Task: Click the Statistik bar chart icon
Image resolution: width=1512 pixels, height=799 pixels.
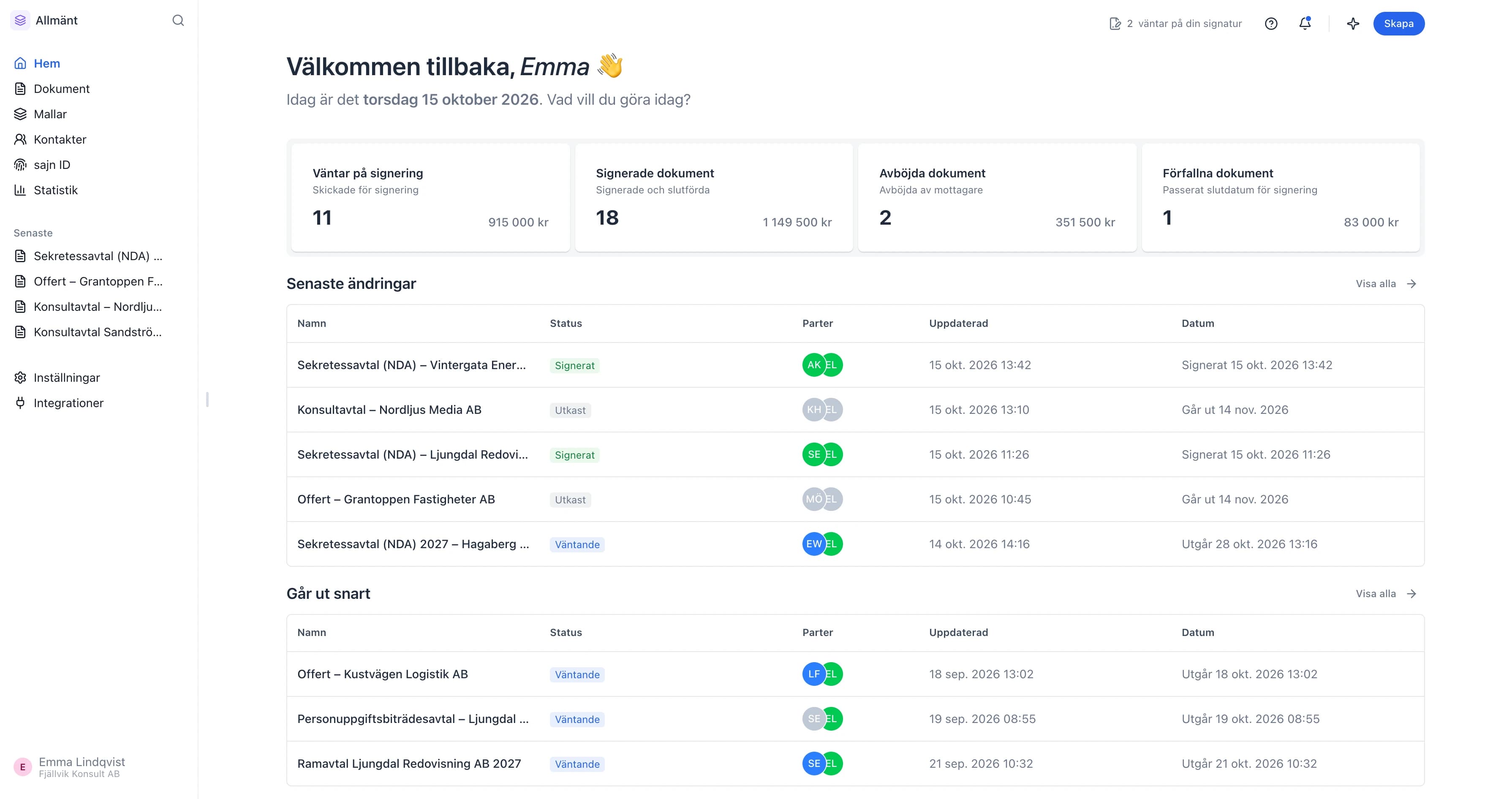Action: (x=21, y=190)
